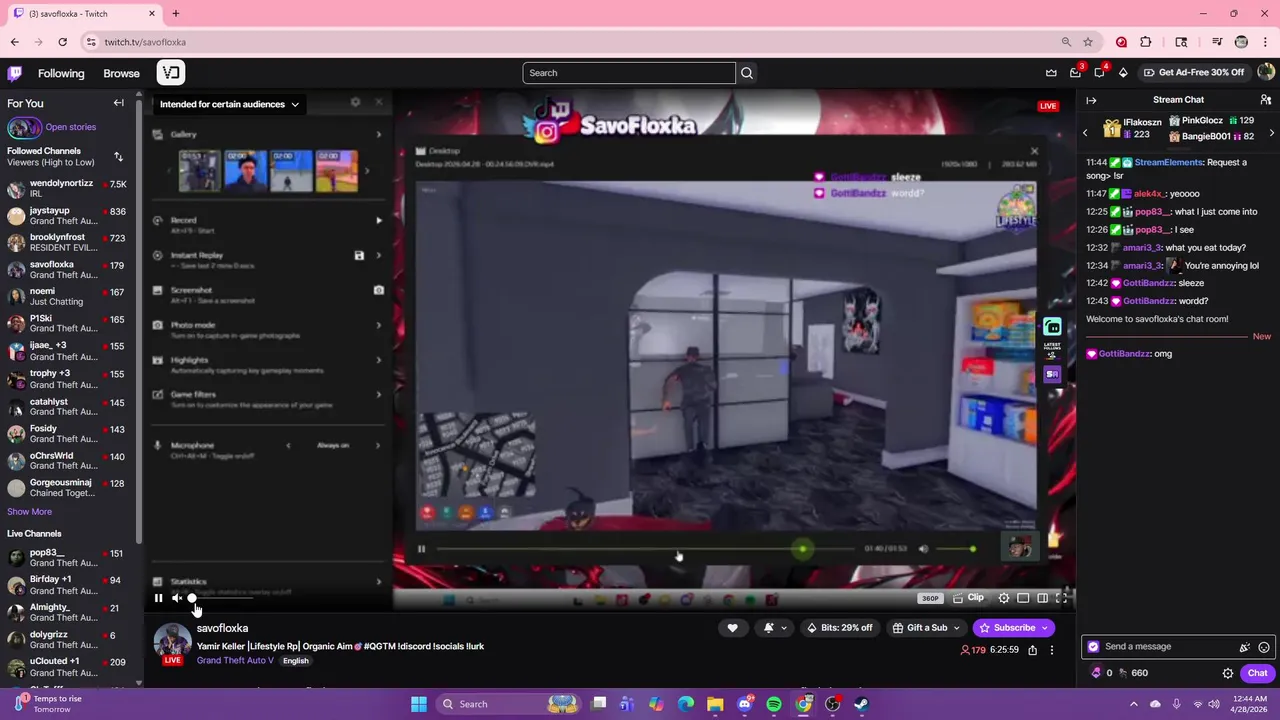
Task: Open Grand Theft Auto V category link
Action: pyautogui.click(x=235, y=661)
